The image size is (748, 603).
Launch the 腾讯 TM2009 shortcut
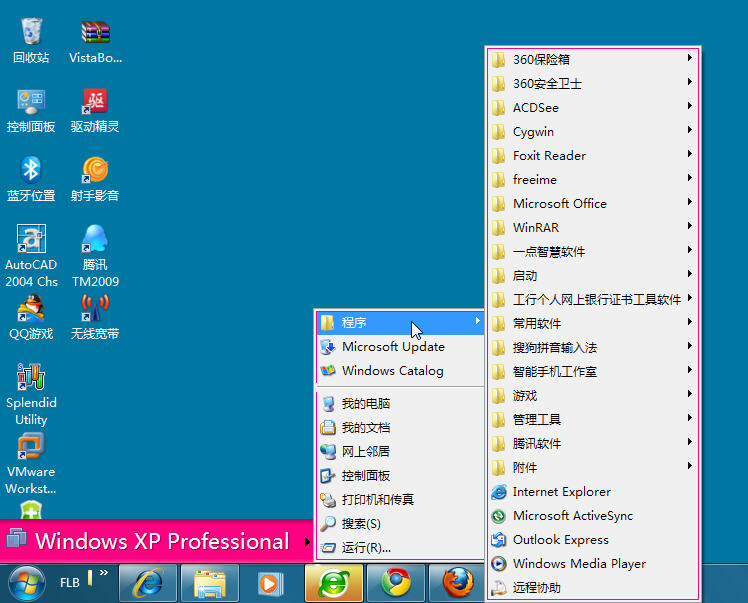95,256
